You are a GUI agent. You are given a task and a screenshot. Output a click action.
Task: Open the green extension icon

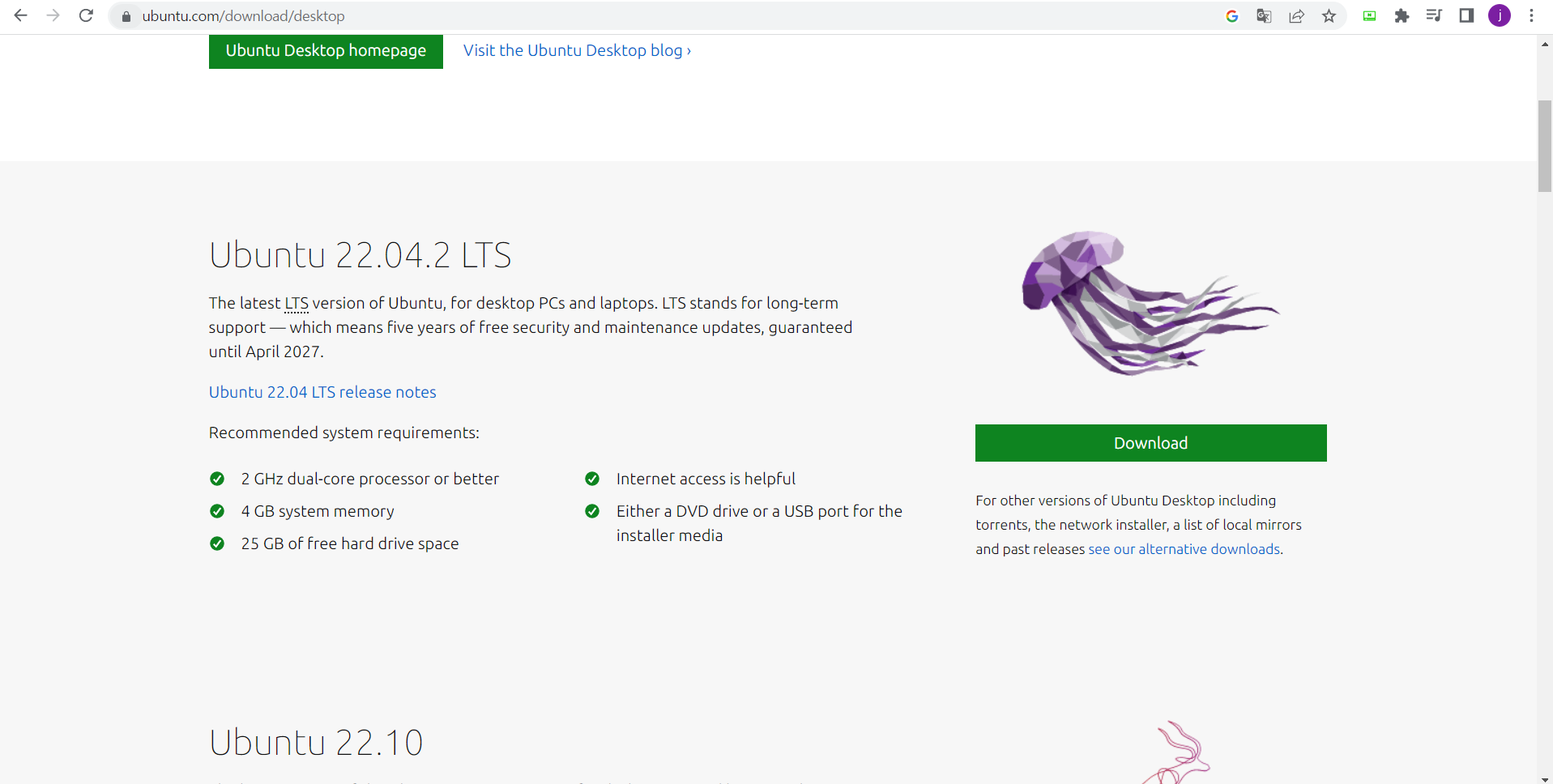(x=1369, y=16)
